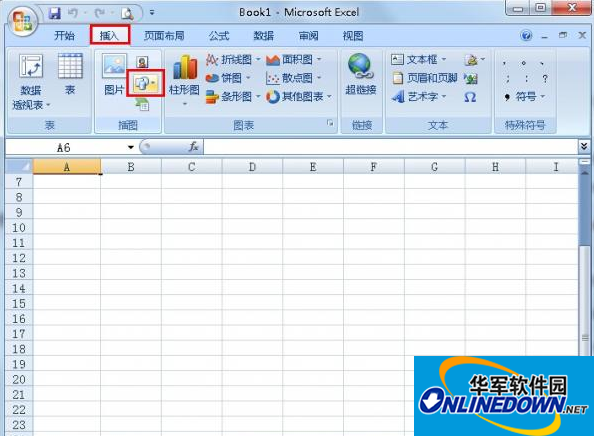
Task: Click the Undo icon in quick access
Action: click(72, 13)
